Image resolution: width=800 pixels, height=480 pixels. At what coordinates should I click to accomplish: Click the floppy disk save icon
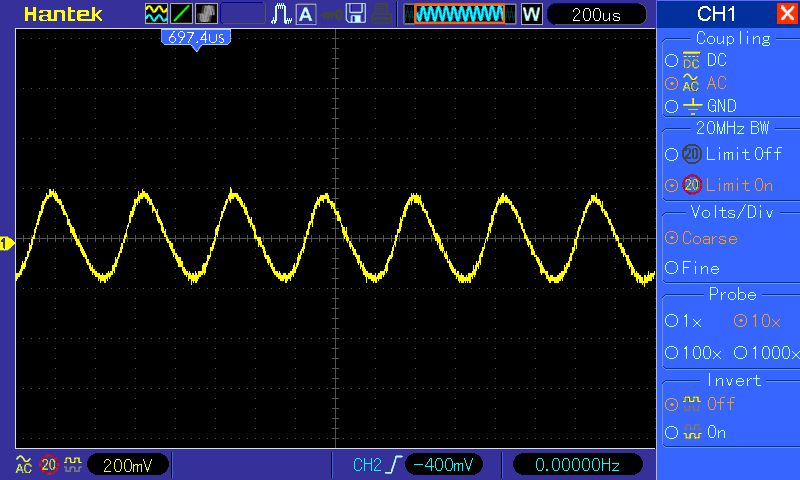[356, 14]
